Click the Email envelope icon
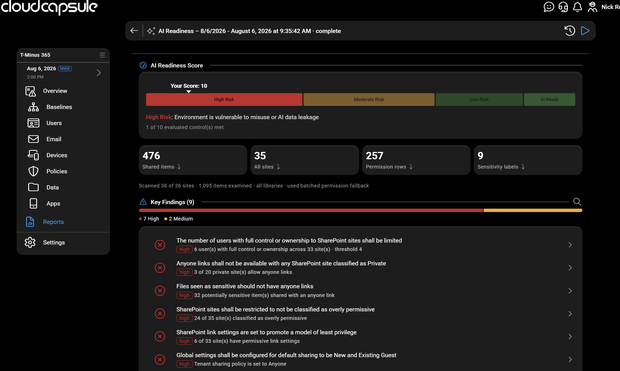The image size is (620, 371). point(33,139)
